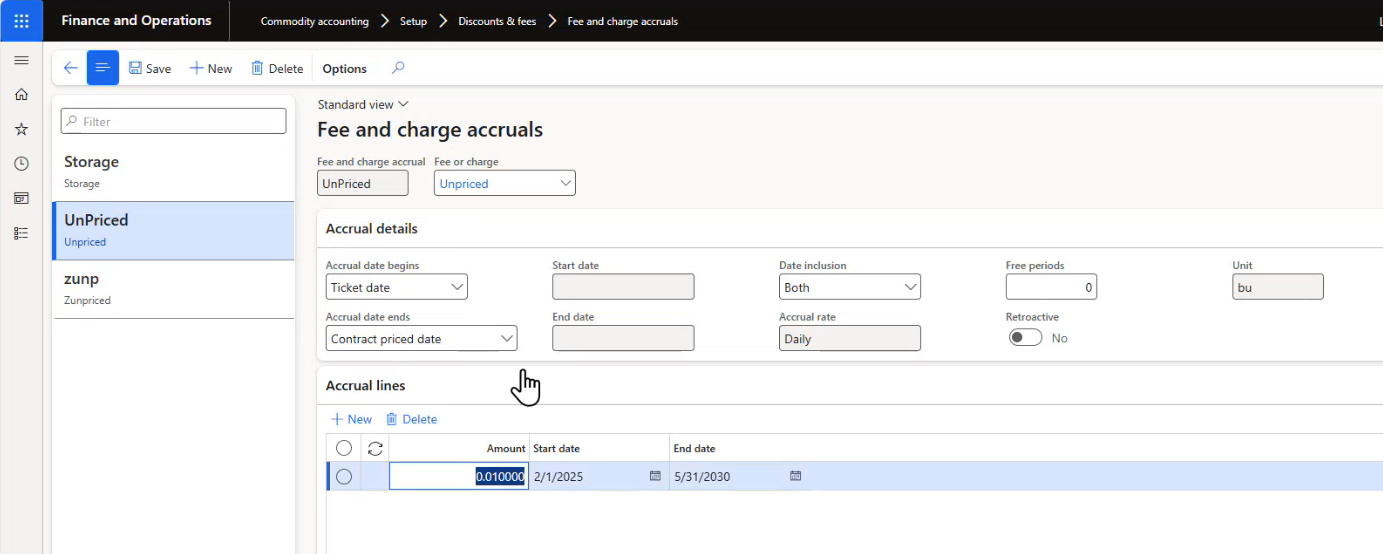Open Favorites star icon in sidebar
The width and height of the screenshot is (1383, 554).
21,129
